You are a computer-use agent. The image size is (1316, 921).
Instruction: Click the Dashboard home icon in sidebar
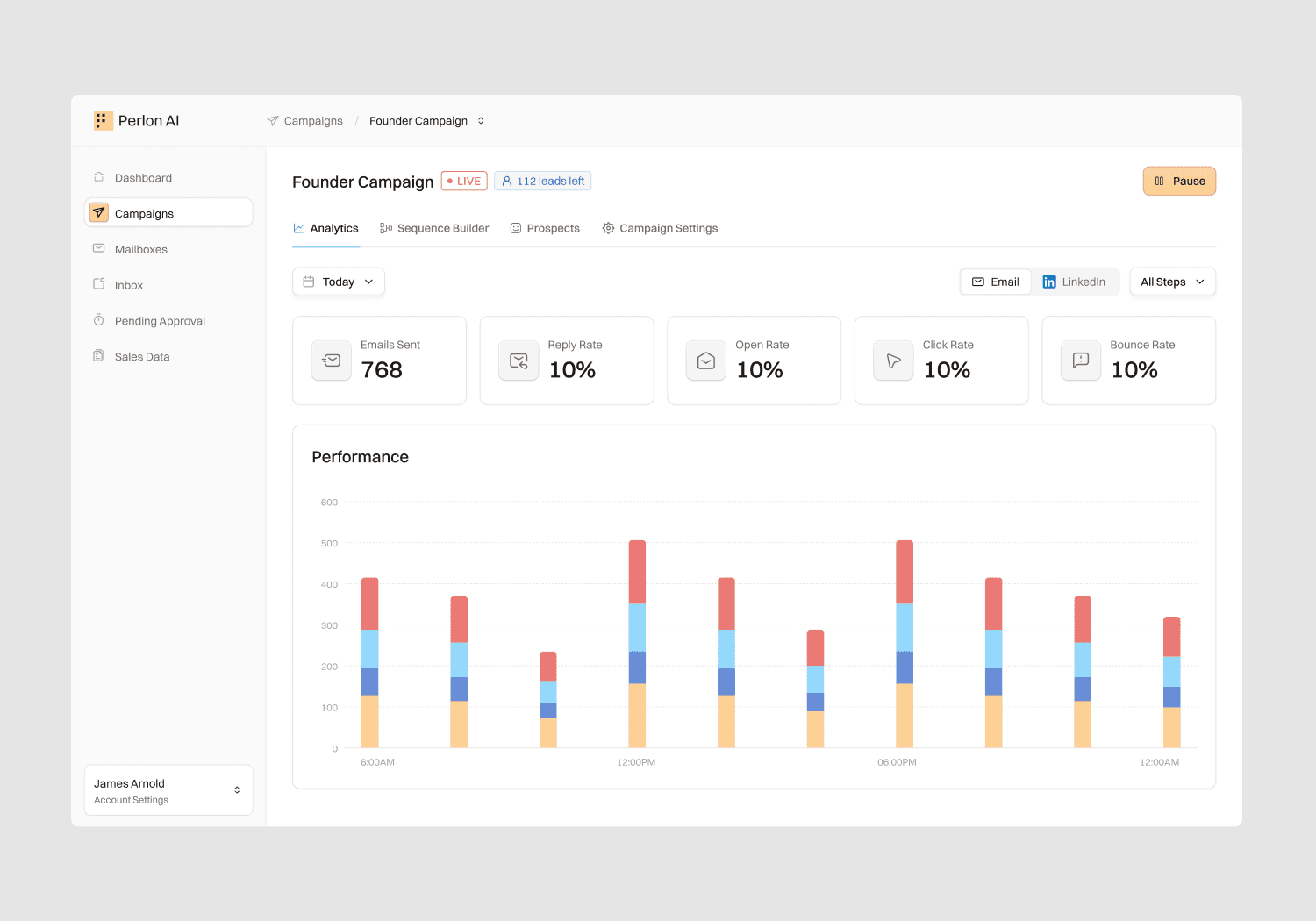point(99,176)
